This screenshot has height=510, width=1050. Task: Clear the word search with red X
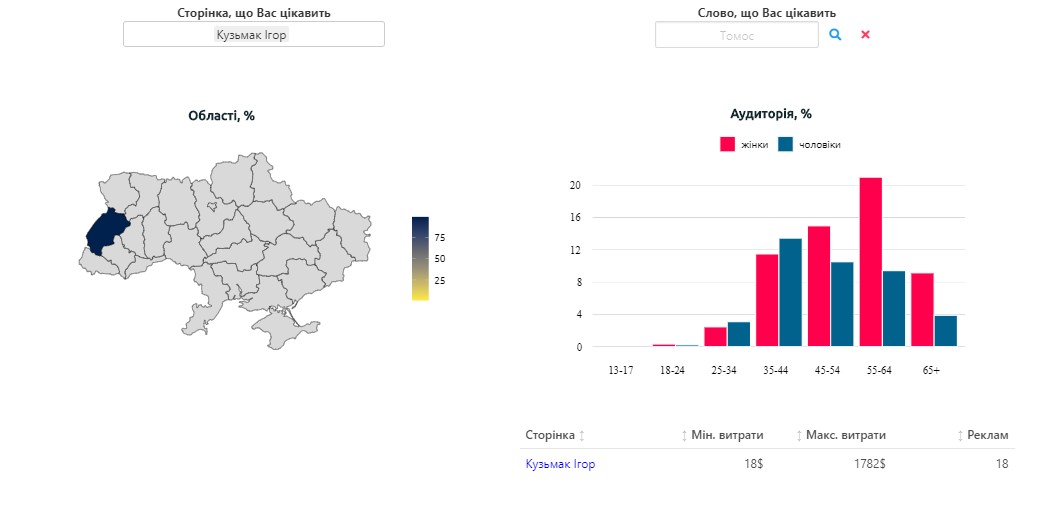(866, 34)
